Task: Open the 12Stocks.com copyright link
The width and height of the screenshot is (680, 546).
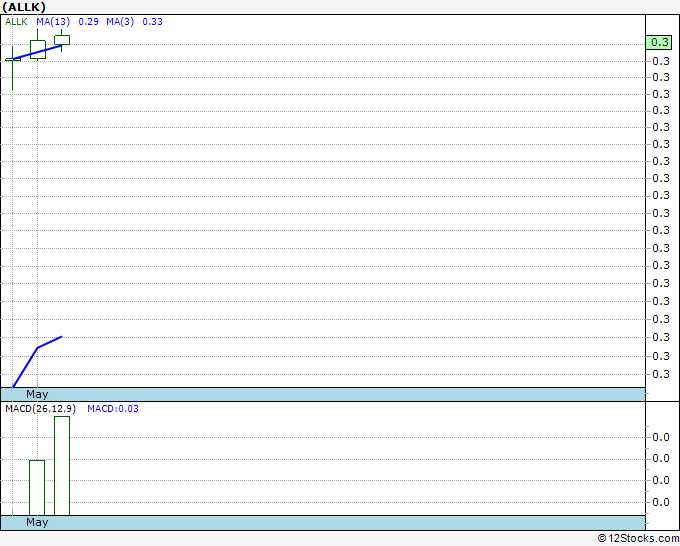Action: click(638, 538)
